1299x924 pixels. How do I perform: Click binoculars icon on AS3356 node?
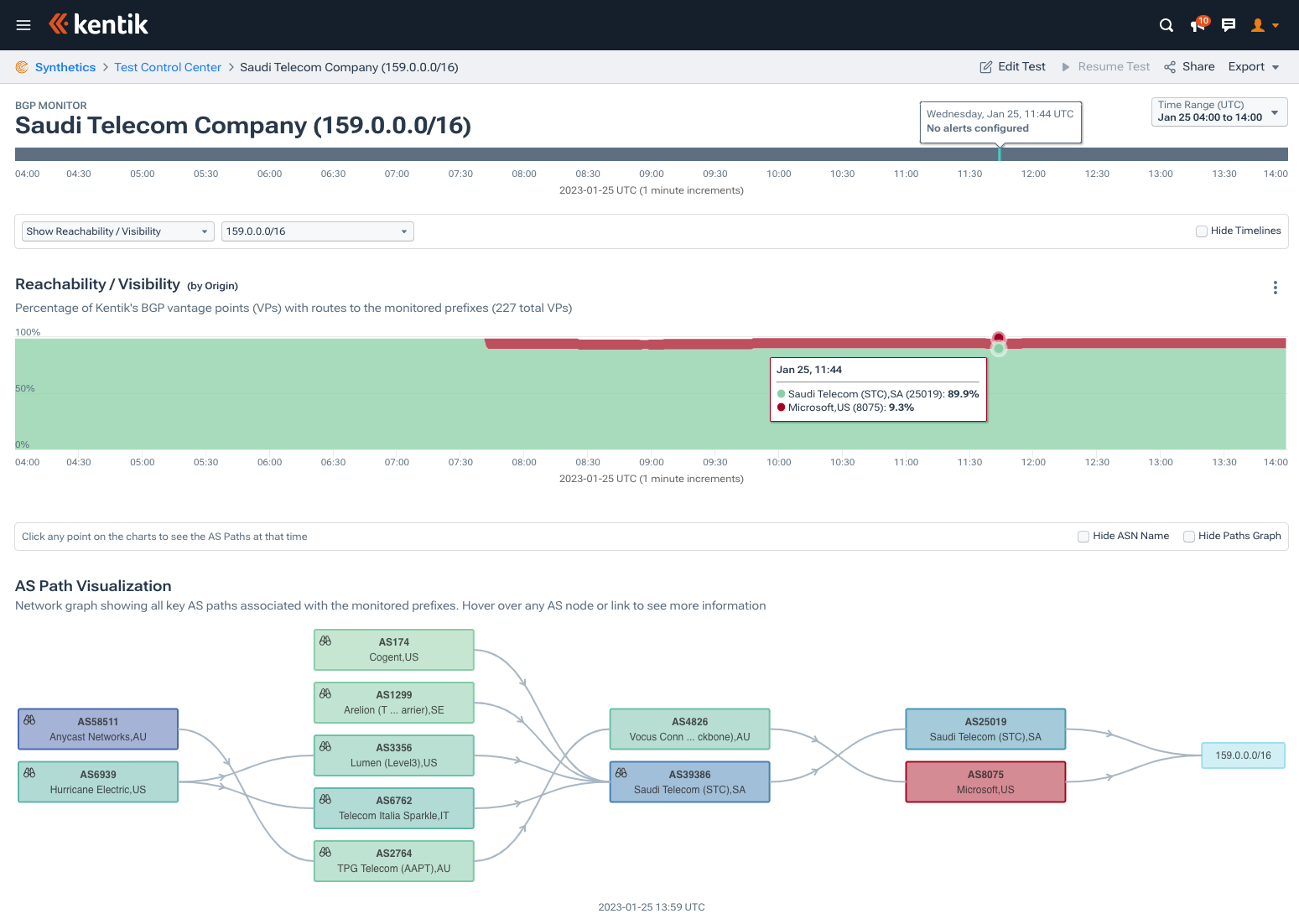point(325,746)
